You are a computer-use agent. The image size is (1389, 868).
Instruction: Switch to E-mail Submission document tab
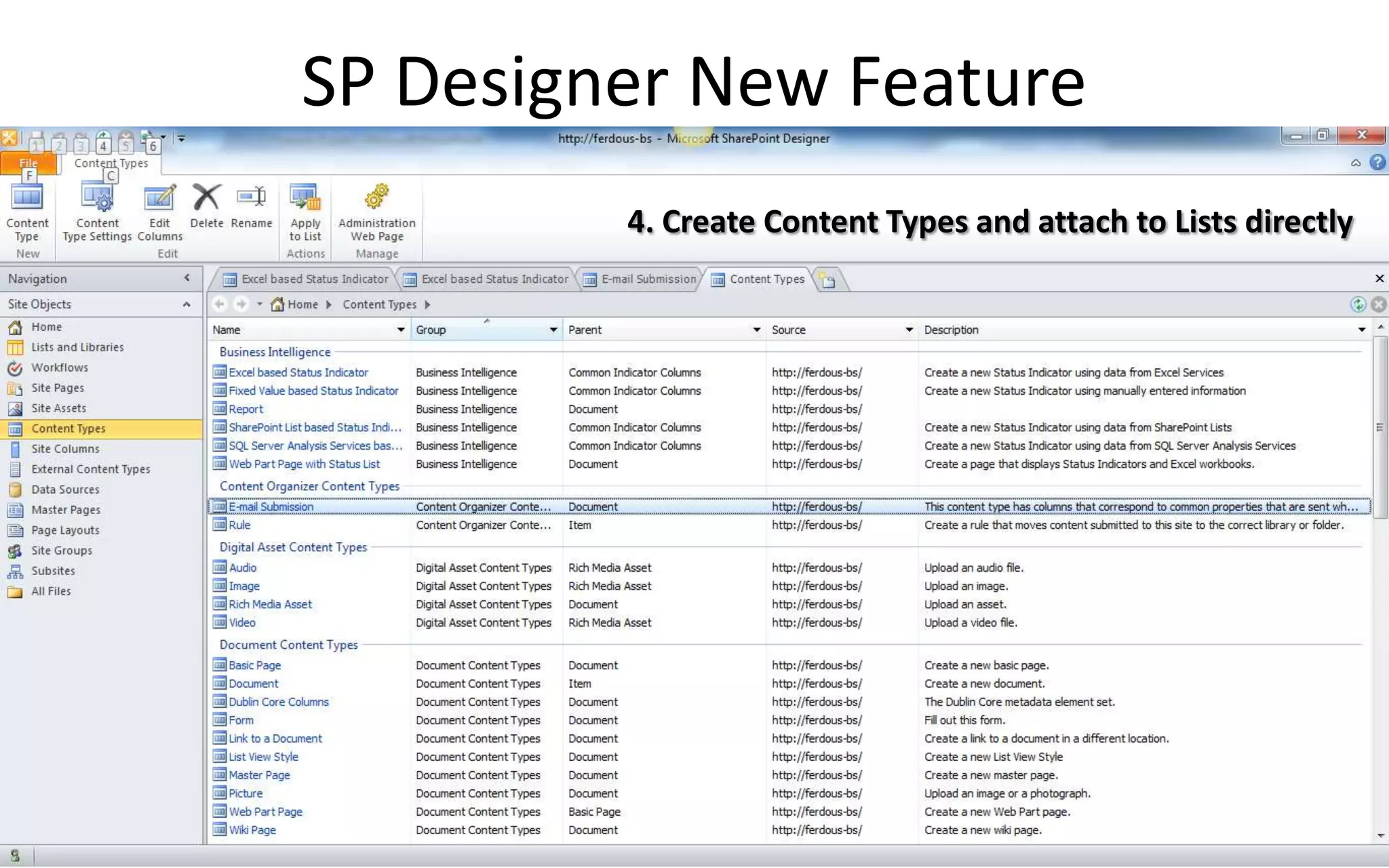click(640, 279)
